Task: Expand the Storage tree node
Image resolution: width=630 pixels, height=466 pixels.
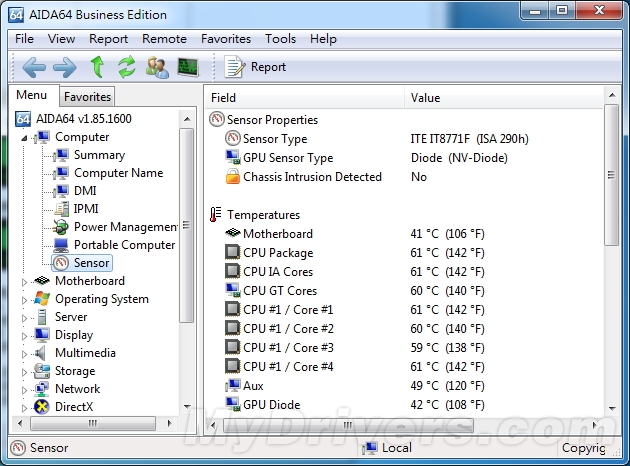Action: point(26,372)
